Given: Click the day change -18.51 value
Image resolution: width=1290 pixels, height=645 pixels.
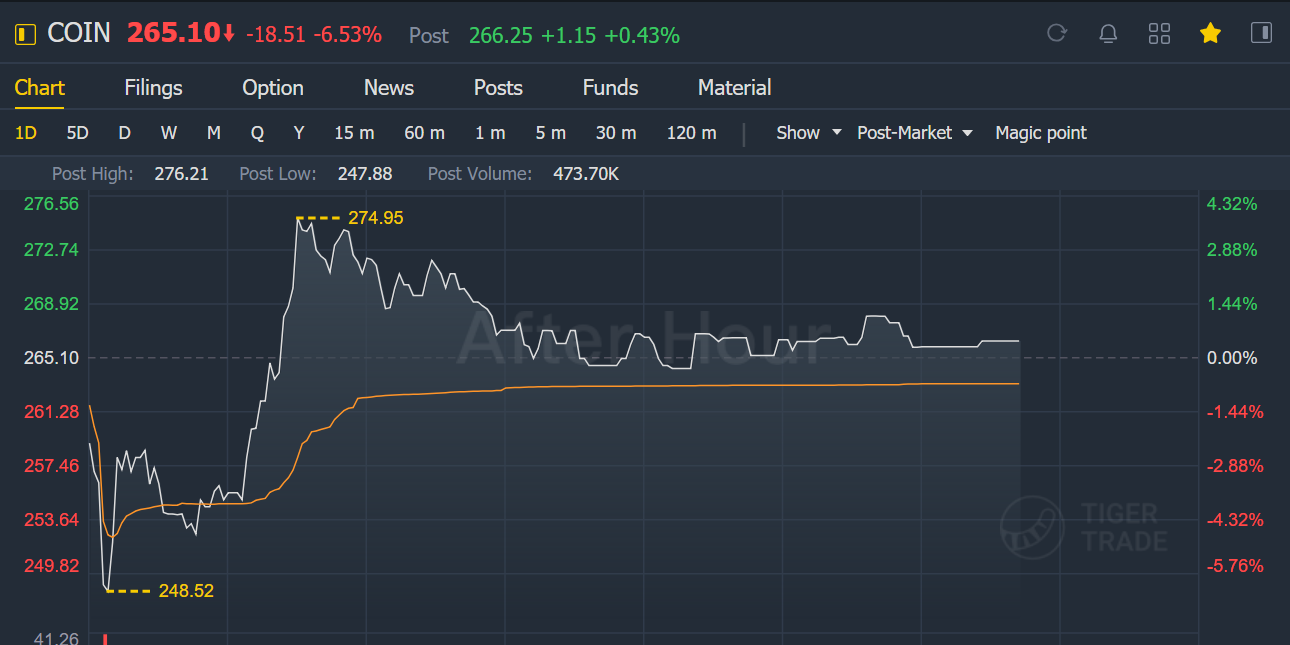Looking at the screenshot, I should tap(275, 35).
